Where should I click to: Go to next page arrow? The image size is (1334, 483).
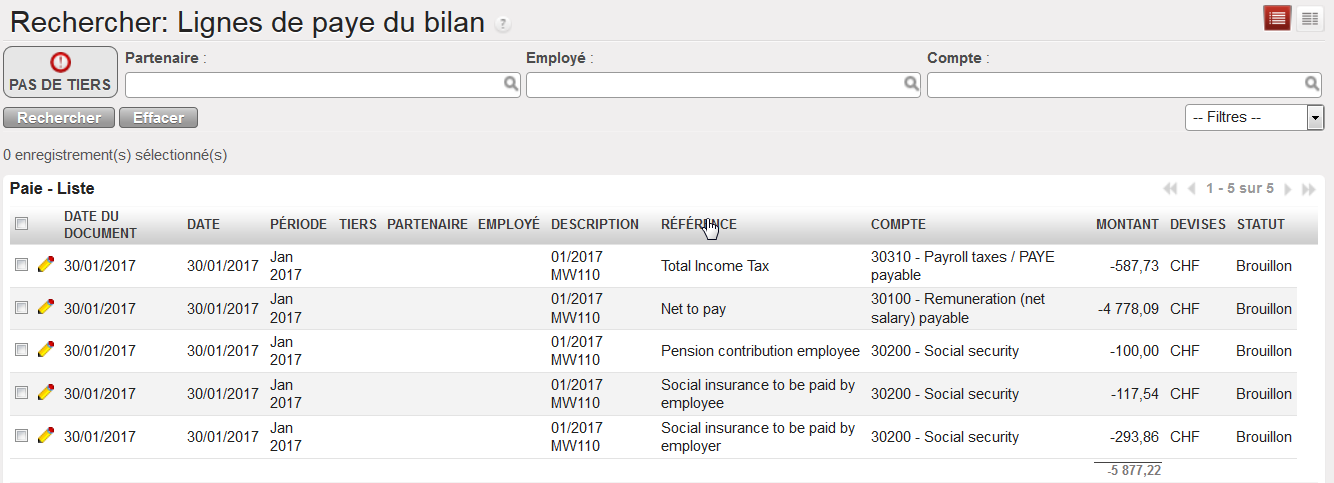1288,189
